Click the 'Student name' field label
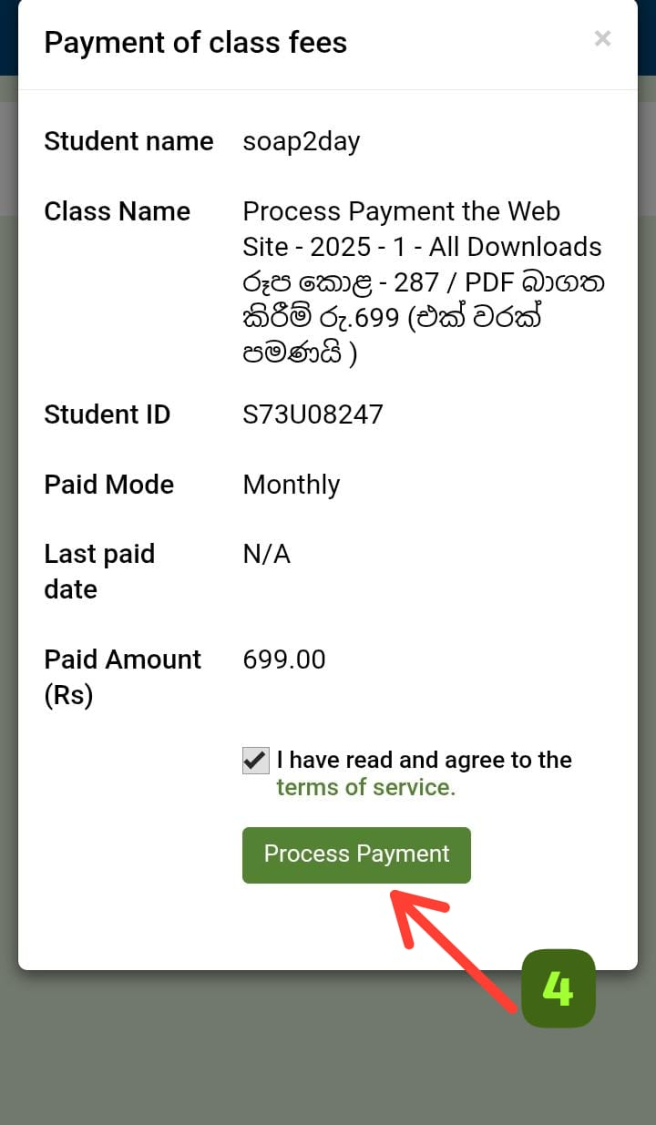This screenshot has height=1125, width=656. (x=128, y=141)
